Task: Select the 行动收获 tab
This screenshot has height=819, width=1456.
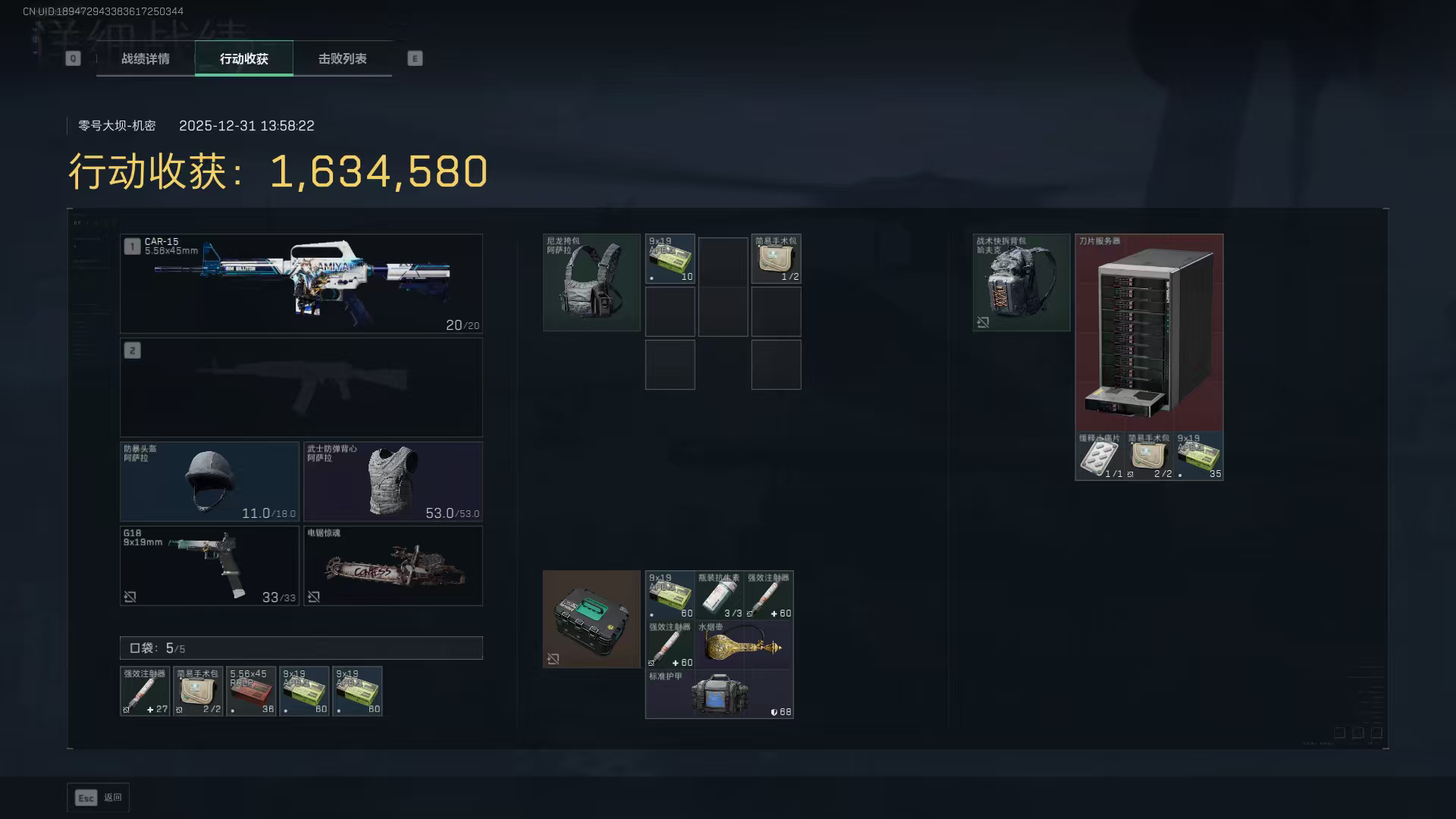Action: coord(244,58)
